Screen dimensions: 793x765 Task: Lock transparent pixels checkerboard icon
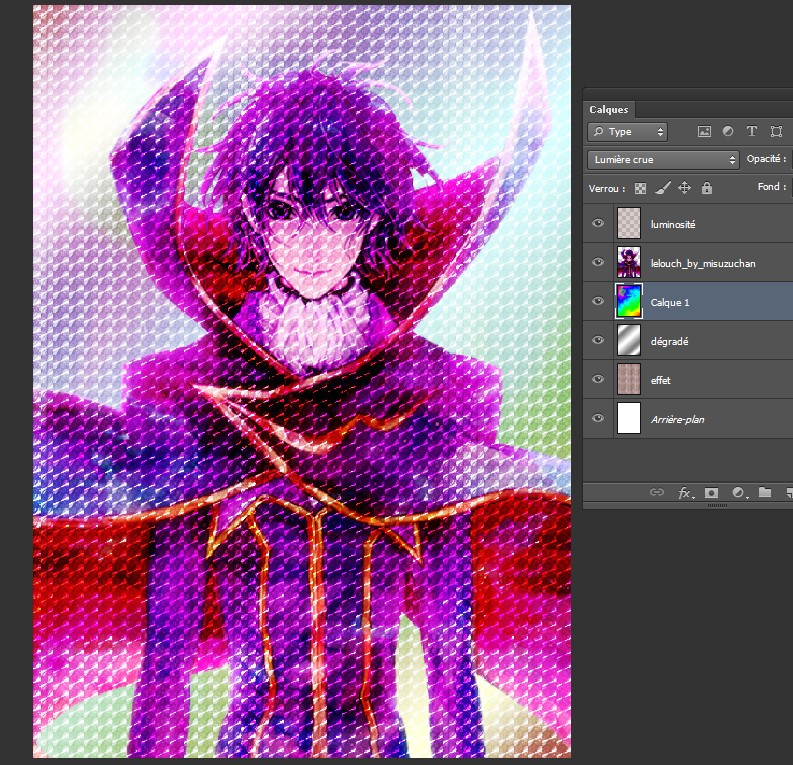coord(640,189)
